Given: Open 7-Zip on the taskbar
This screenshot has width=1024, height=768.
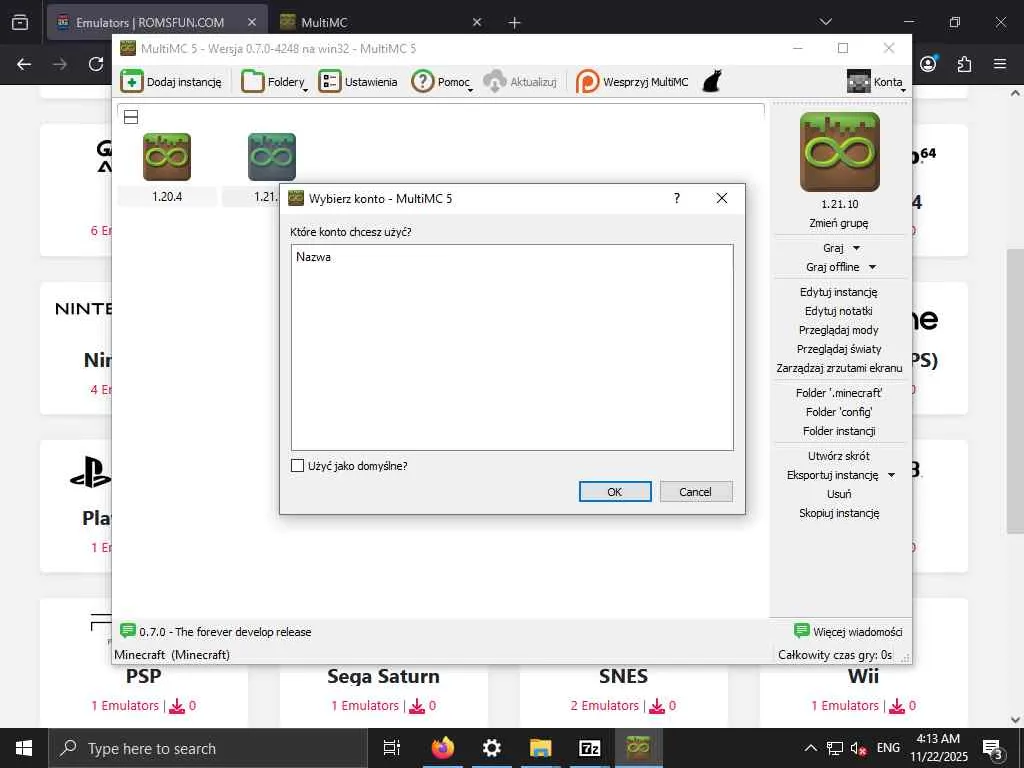Looking at the screenshot, I should click(x=590, y=748).
